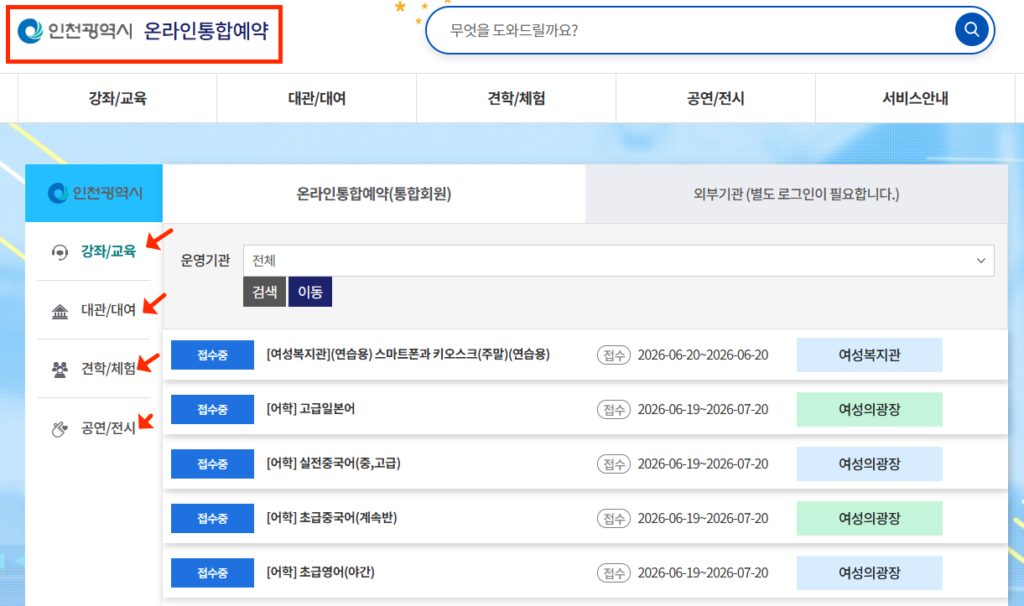Image resolution: width=1024 pixels, height=606 pixels.
Task: Switch to the 외부기관 tab
Action: click(796, 194)
